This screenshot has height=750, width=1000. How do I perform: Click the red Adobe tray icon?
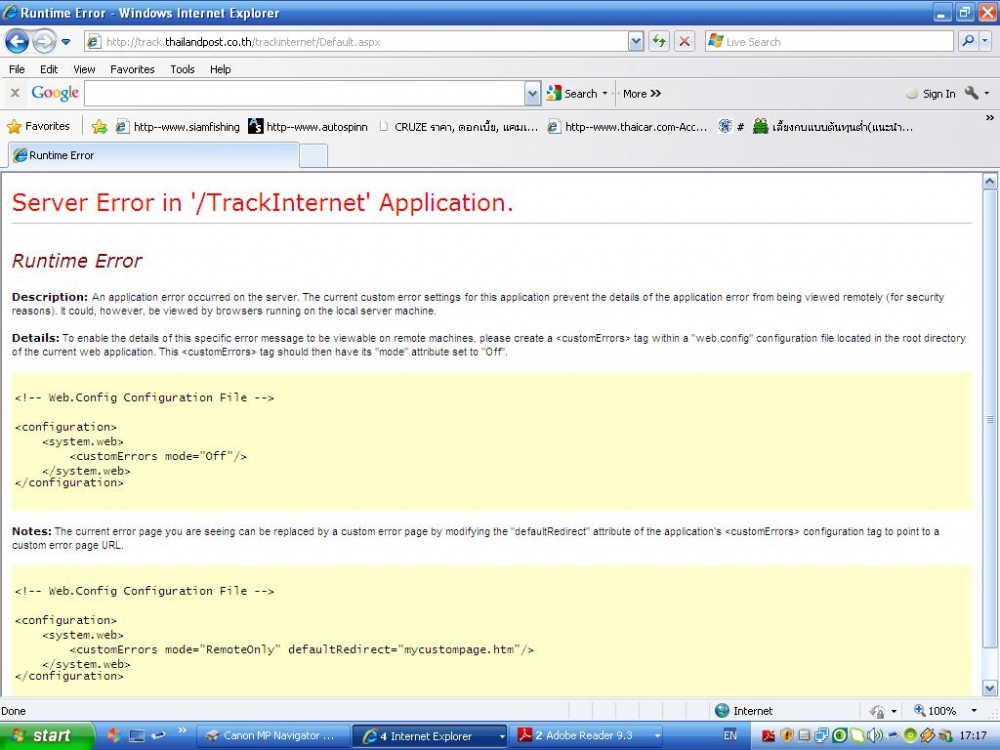(x=768, y=736)
